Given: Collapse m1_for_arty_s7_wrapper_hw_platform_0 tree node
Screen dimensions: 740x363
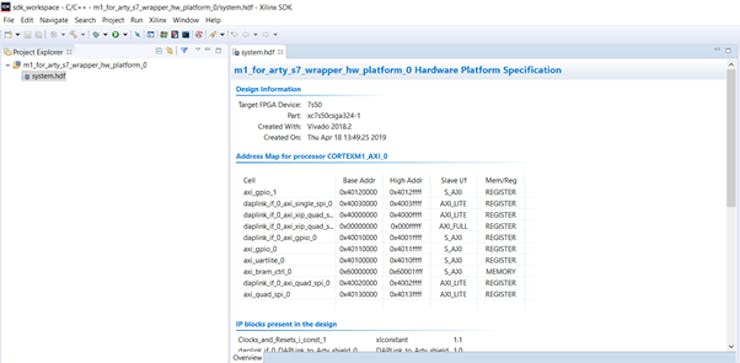Looking at the screenshot, I should [8, 65].
